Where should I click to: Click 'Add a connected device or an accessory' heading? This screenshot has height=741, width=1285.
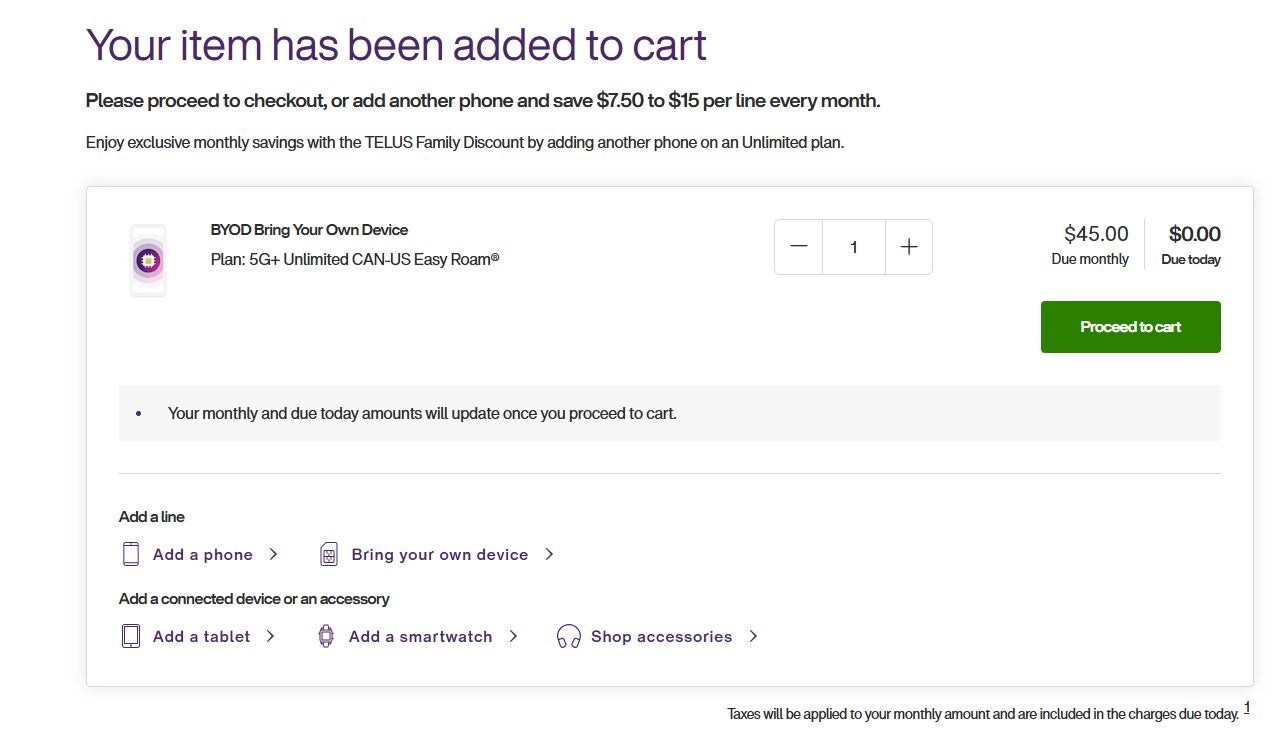click(x=254, y=599)
